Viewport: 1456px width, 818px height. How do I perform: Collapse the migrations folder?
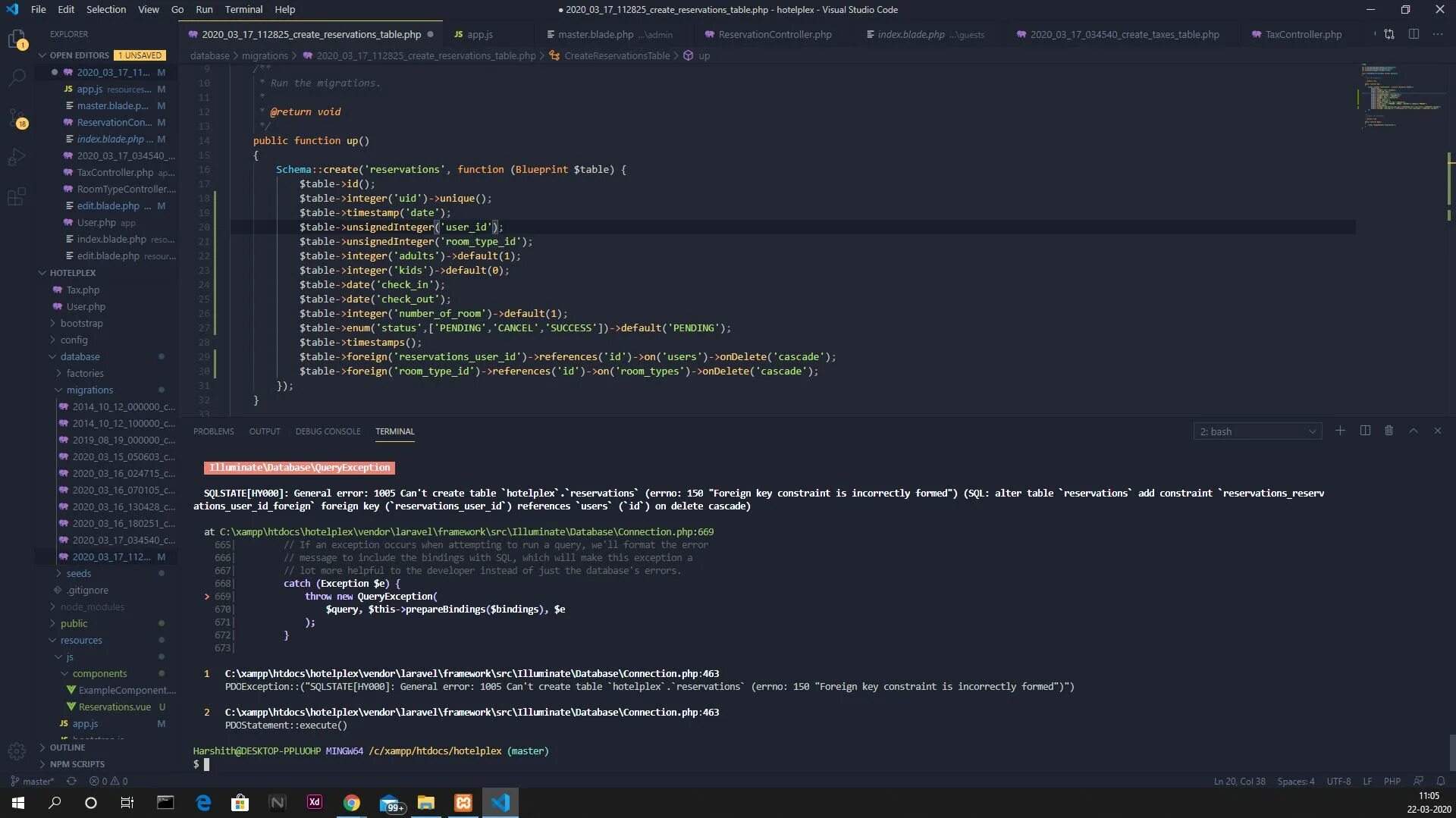89,390
